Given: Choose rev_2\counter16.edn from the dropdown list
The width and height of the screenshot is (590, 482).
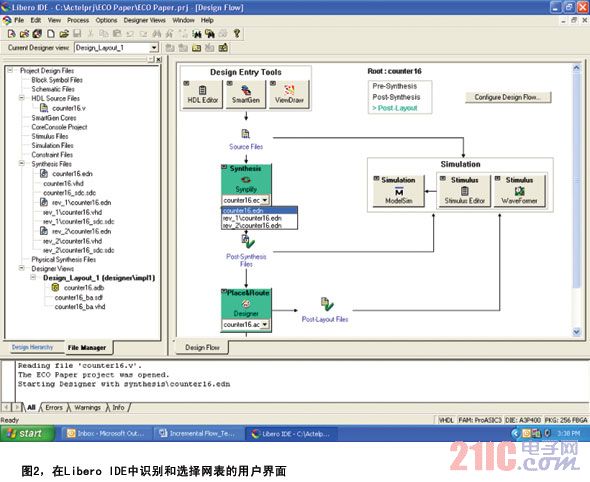Looking at the screenshot, I should pos(260,225).
